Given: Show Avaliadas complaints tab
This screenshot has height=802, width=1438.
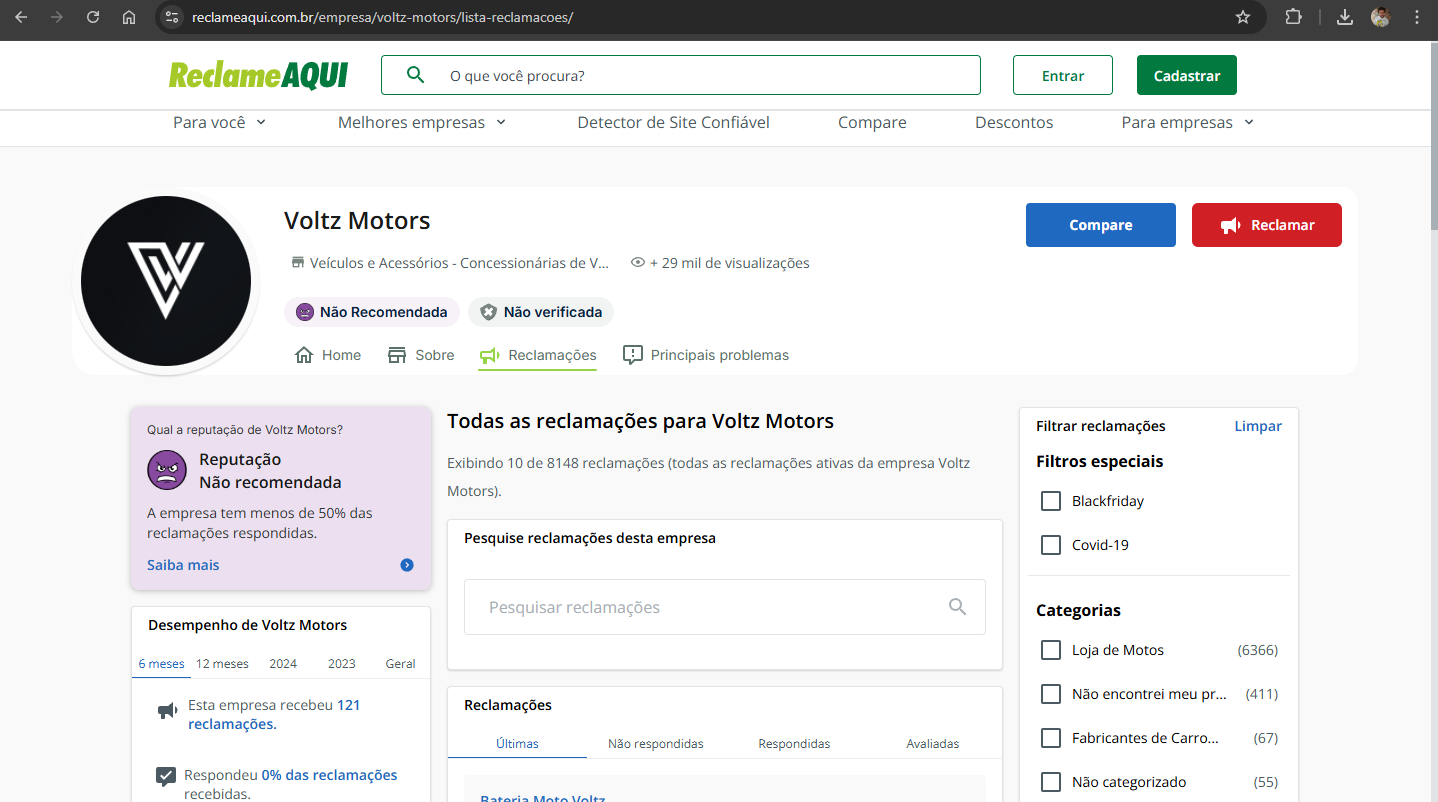Looking at the screenshot, I should tap(933, 743).
